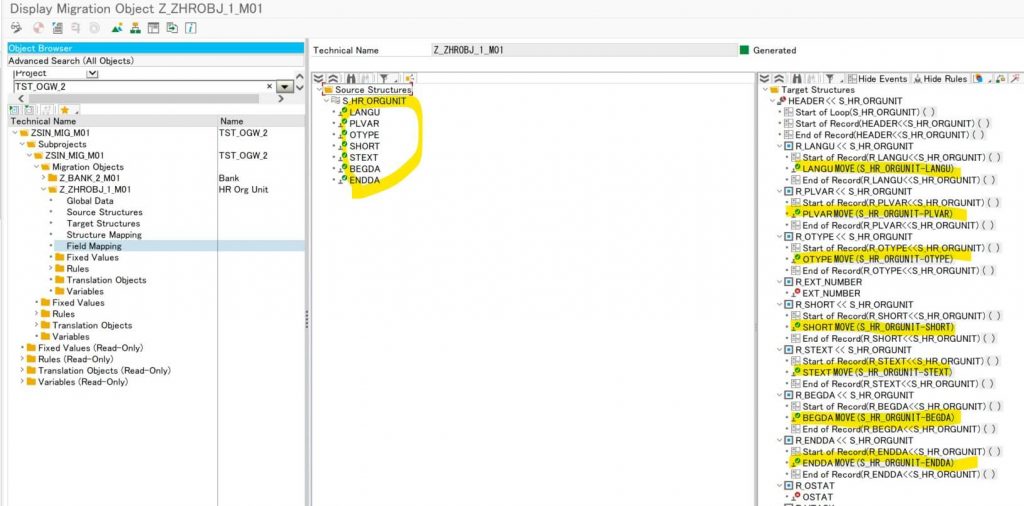Click the Technical Name column header

point(112,121)
